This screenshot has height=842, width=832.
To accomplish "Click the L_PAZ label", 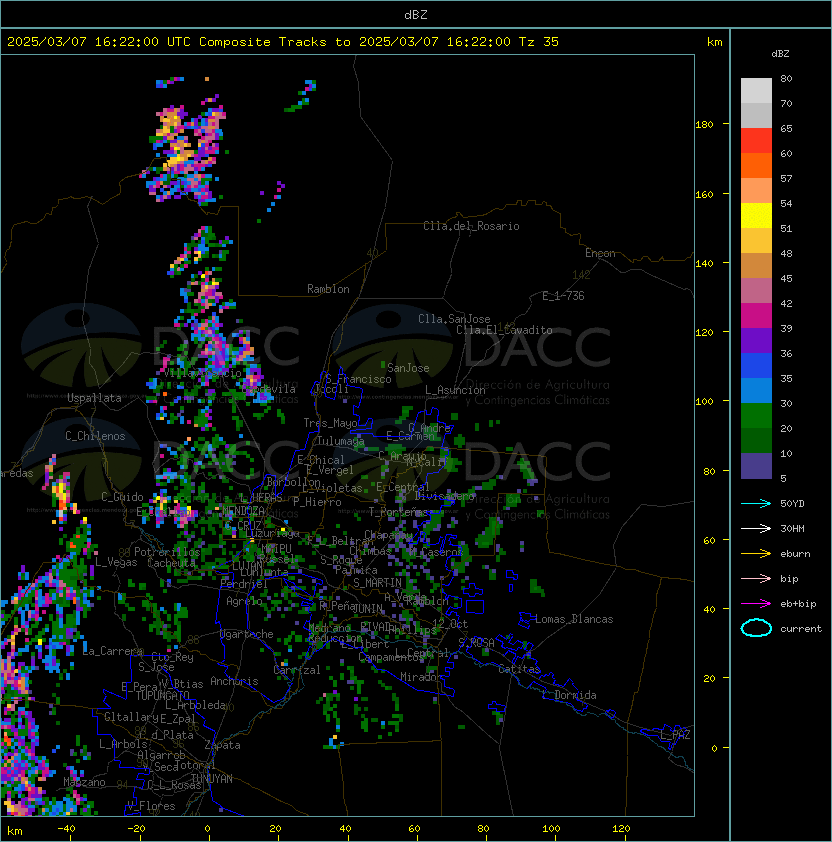I will point(675,735).
